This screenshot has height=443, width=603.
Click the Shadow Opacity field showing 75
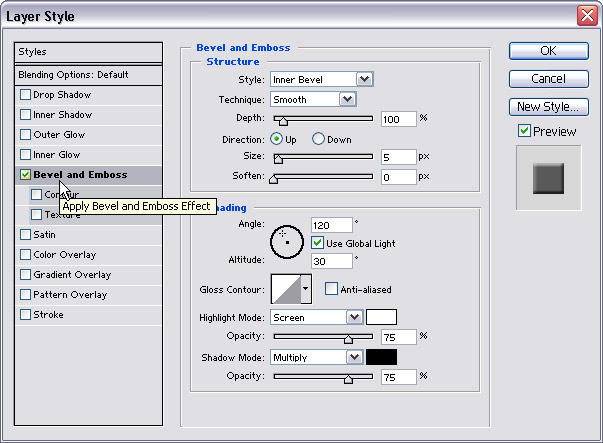pos(398,377)
